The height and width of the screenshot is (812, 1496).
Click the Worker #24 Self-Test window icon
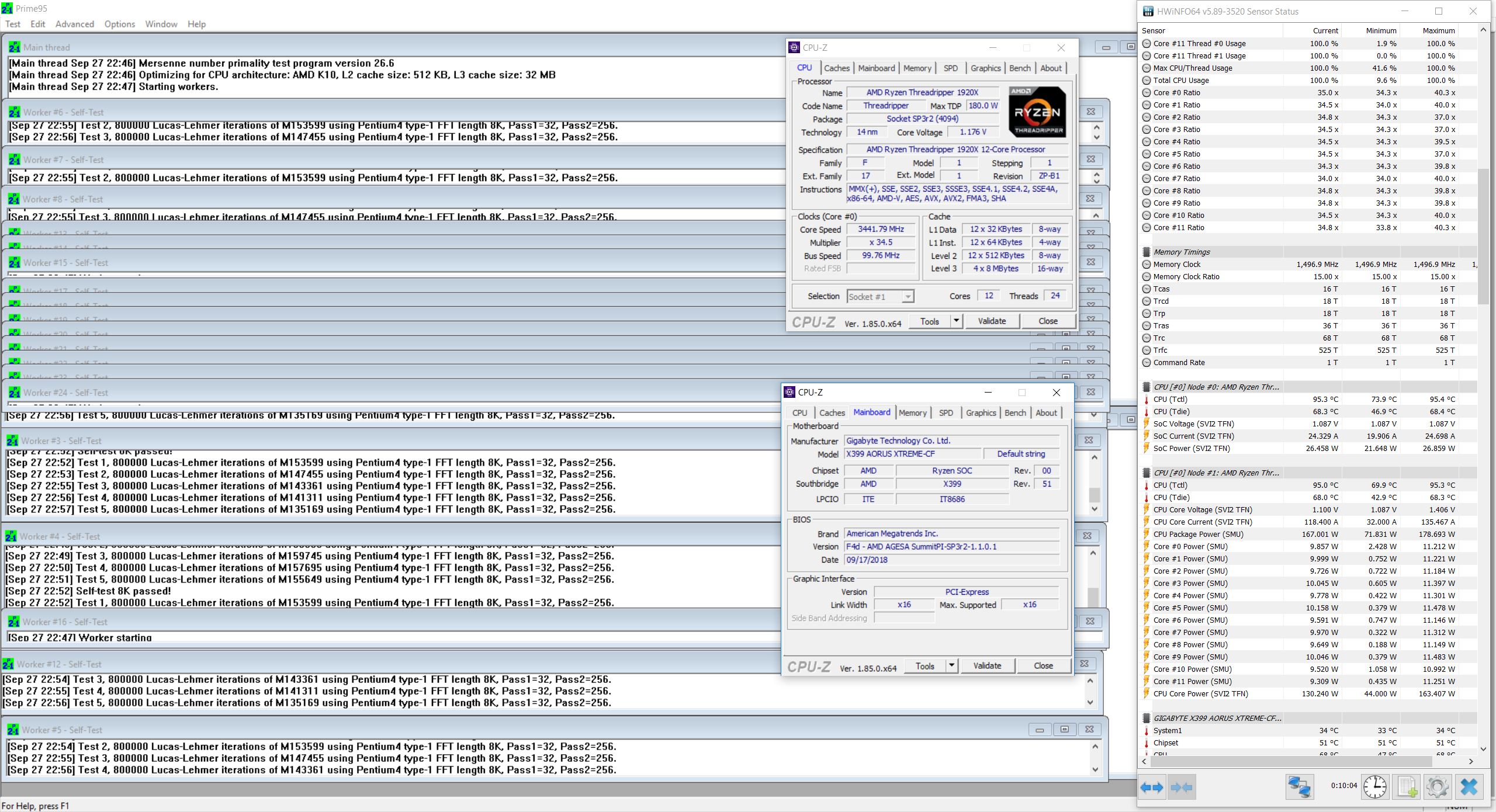click(x=14, y=393)
